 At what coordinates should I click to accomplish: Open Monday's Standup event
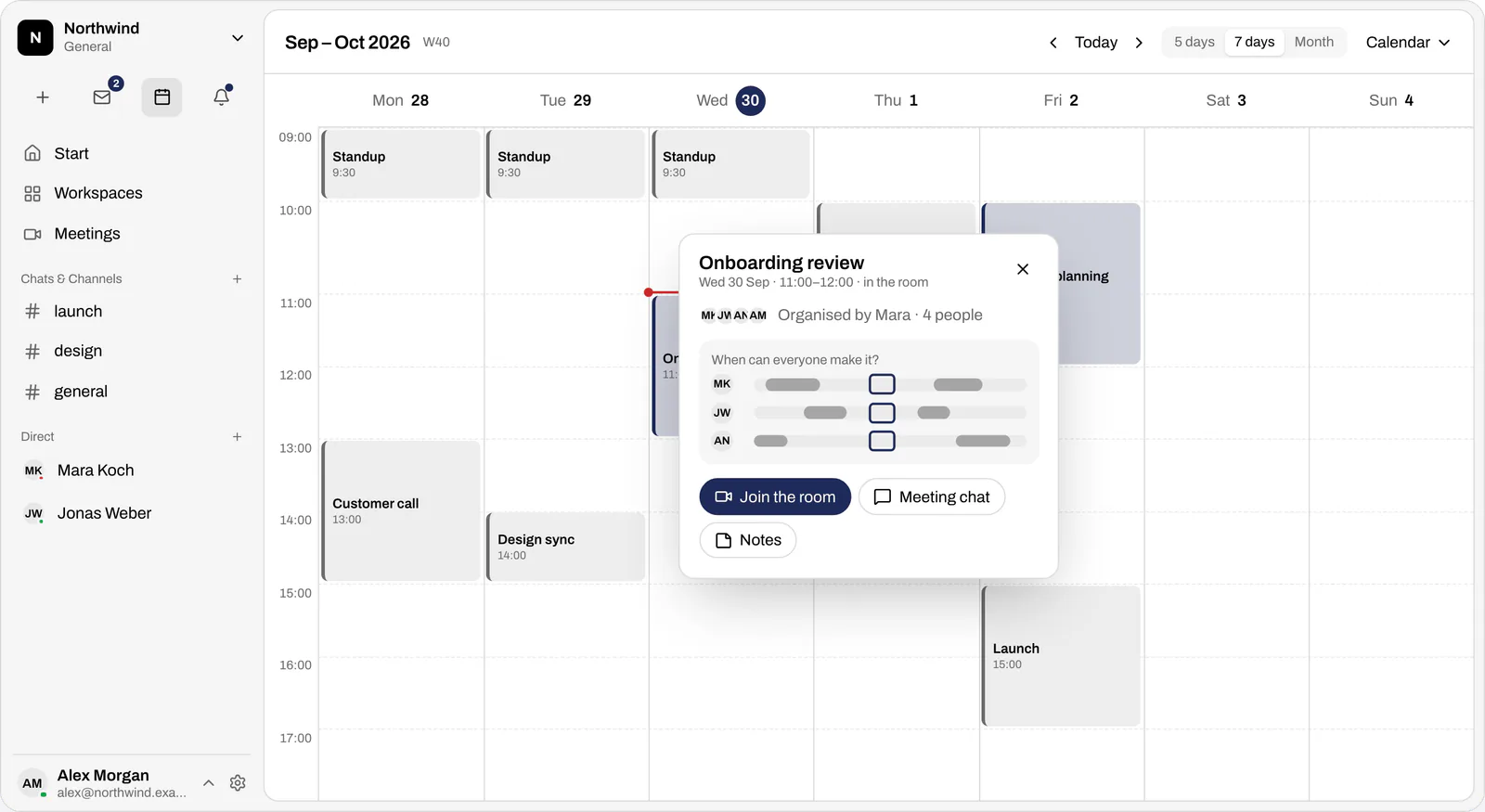click(401, 164)
